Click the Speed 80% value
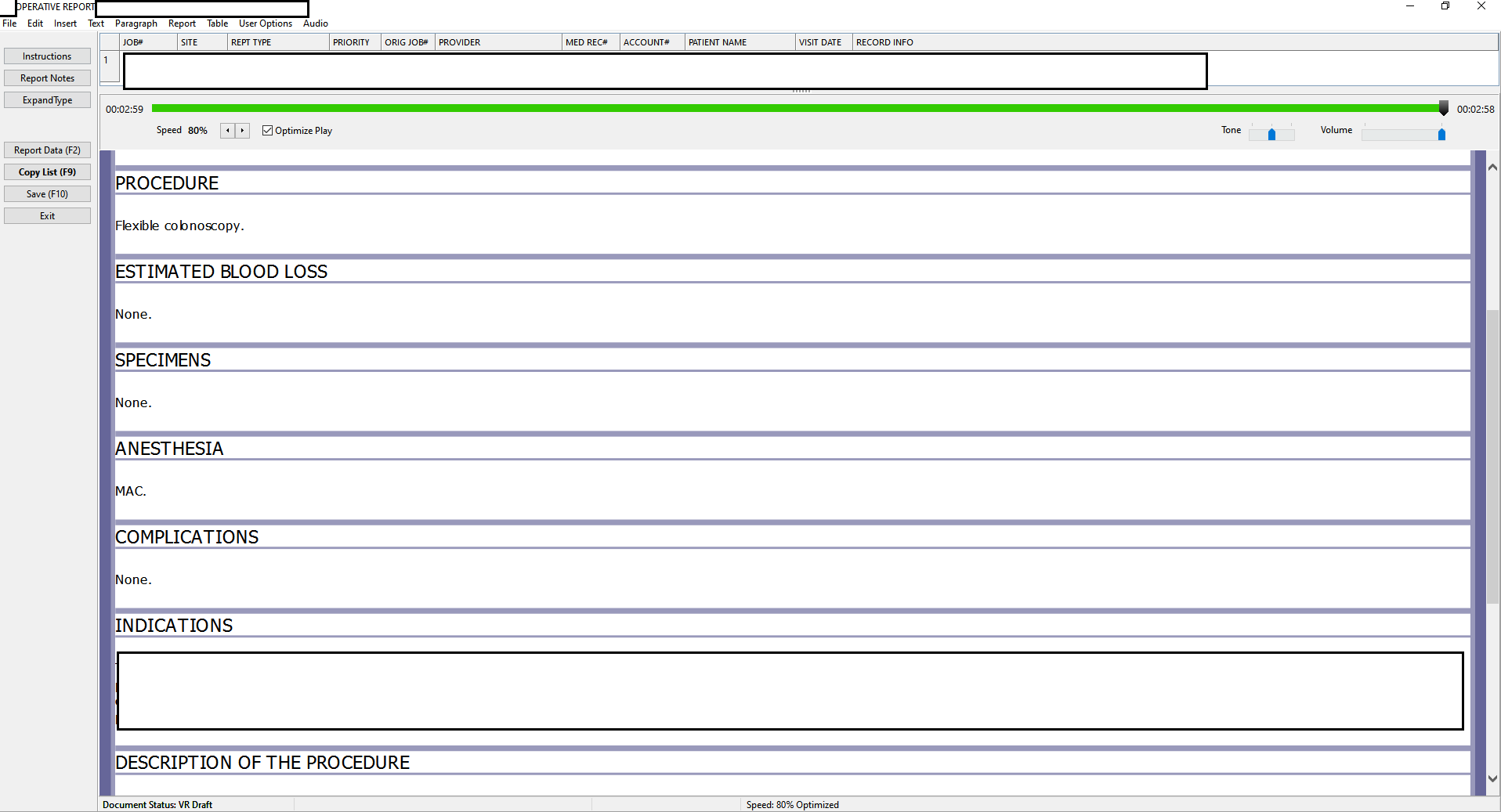Screen dimensions: 1501x812 pyautogui.click(x=197, y=131)
